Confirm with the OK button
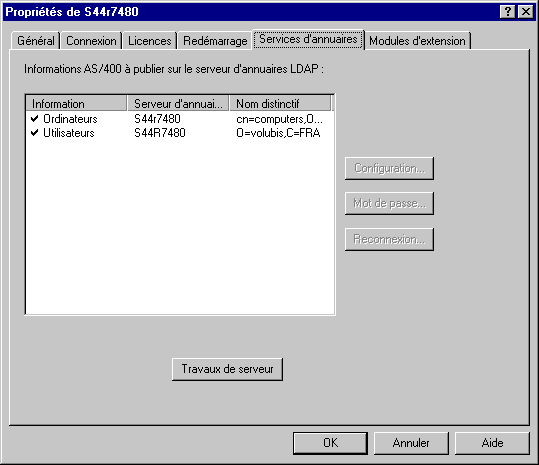 (330, 443)
